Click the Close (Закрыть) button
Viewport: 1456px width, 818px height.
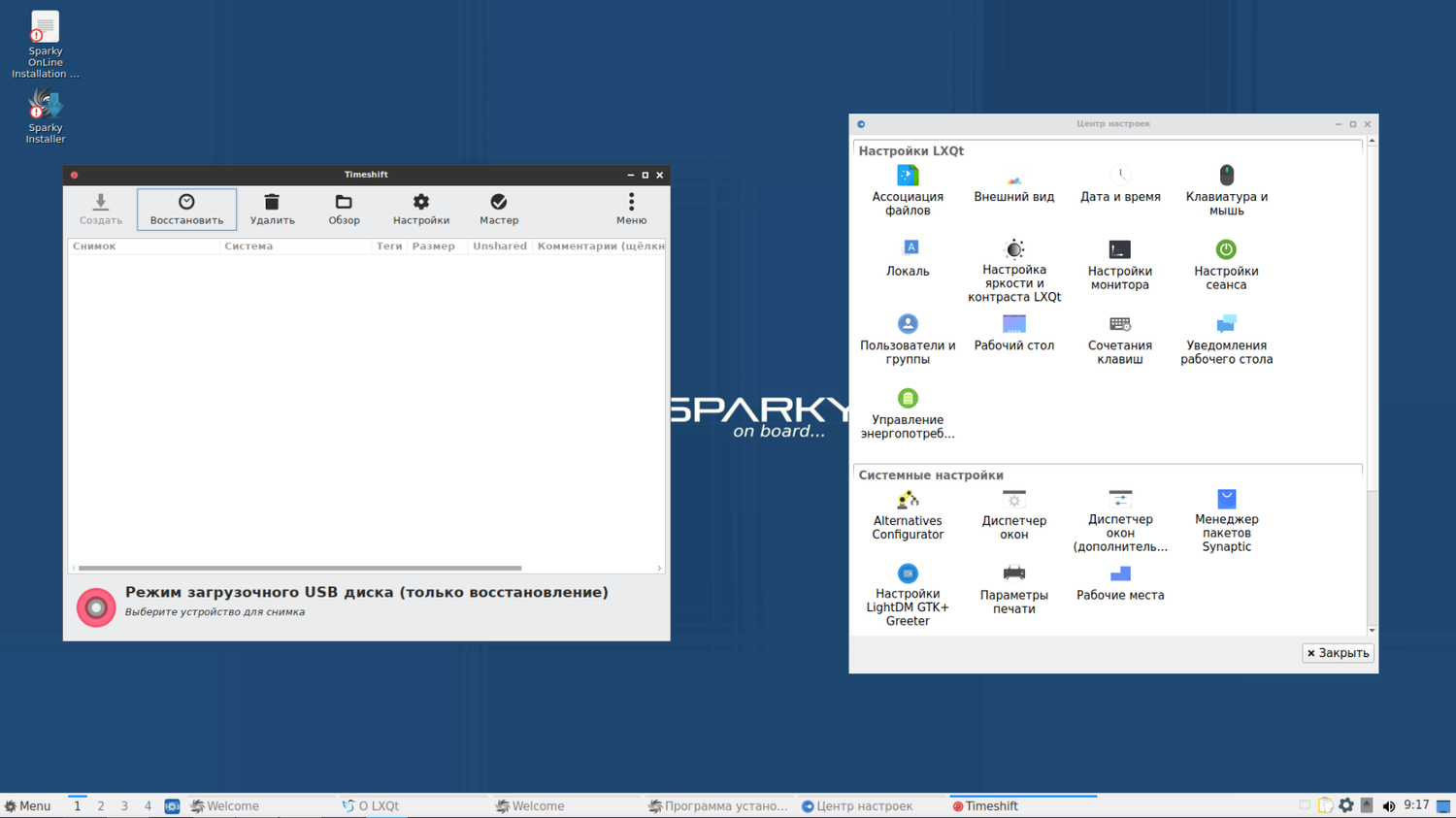coord(1338,653)
